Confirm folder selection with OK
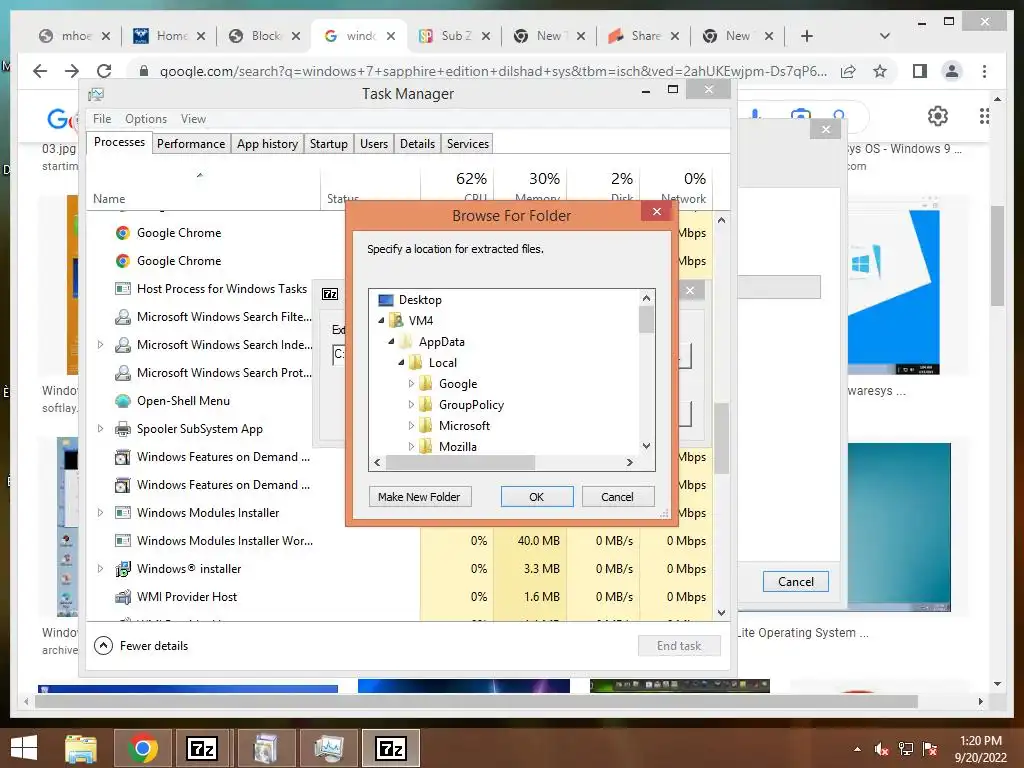Image resolution: width=1024 pixels, height=768 pixels. (537, 497)
